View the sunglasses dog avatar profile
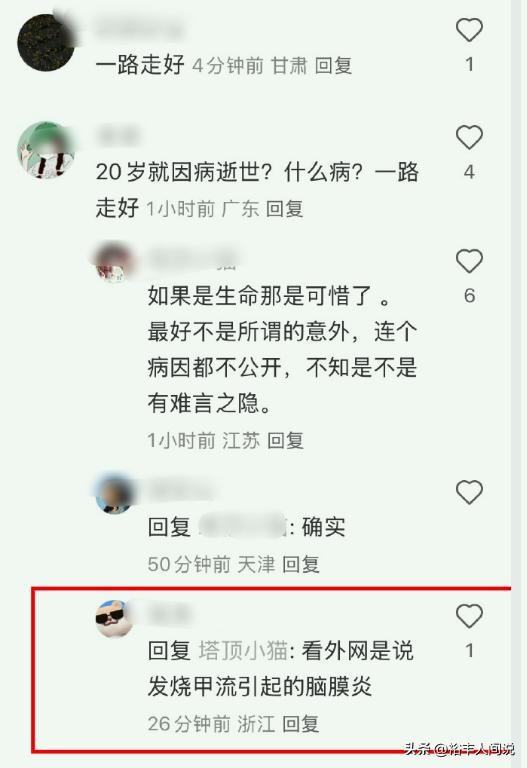The image size is (527, 768). (x=115, y=618)
